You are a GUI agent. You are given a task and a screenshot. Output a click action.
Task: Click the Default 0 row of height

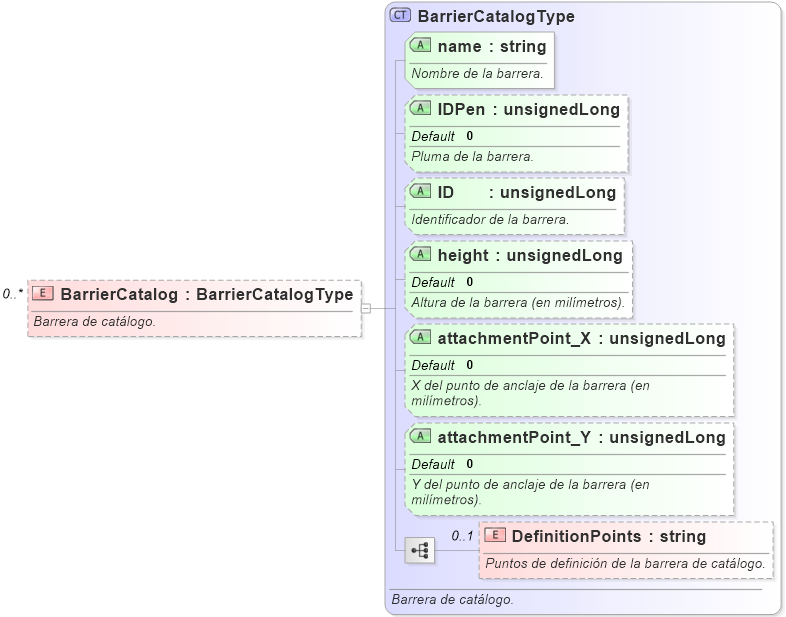pyautogui.click(x=519, y=282)
